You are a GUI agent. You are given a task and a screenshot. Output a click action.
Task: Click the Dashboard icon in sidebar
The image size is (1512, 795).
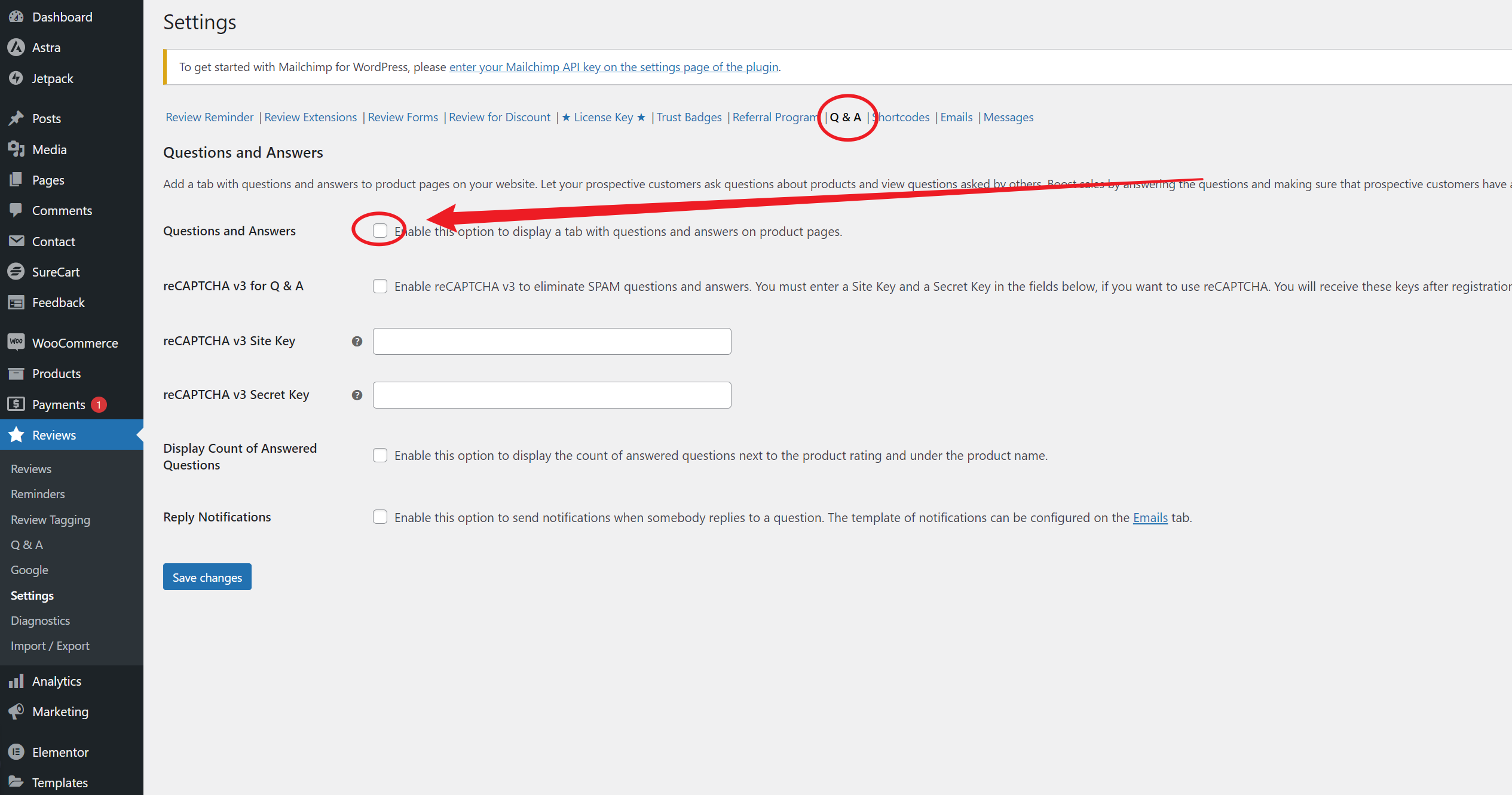click(x=17, y=16)
